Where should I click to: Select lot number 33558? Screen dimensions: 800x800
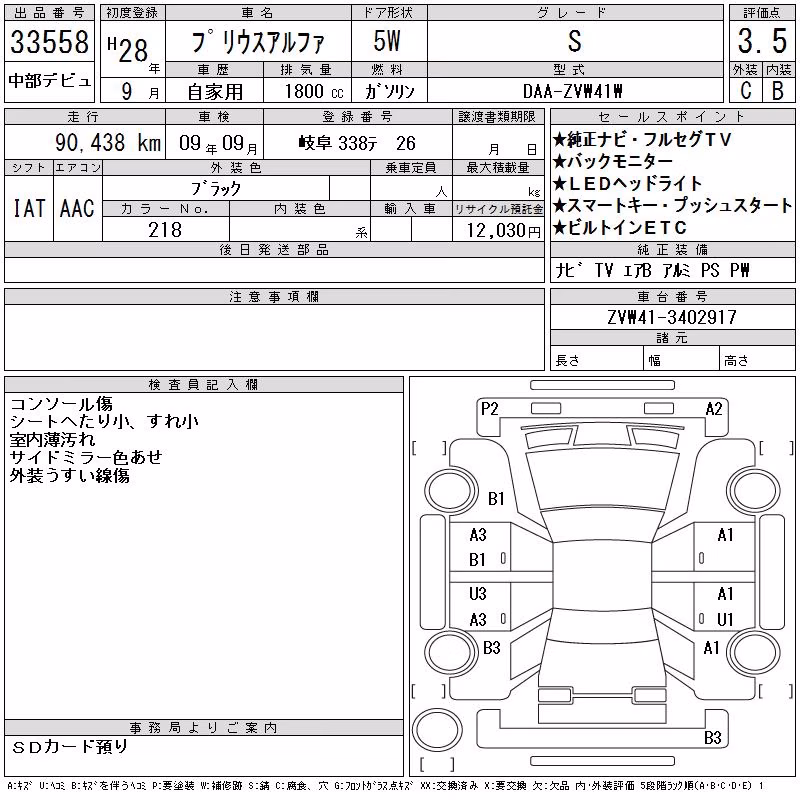pos(49,41)
